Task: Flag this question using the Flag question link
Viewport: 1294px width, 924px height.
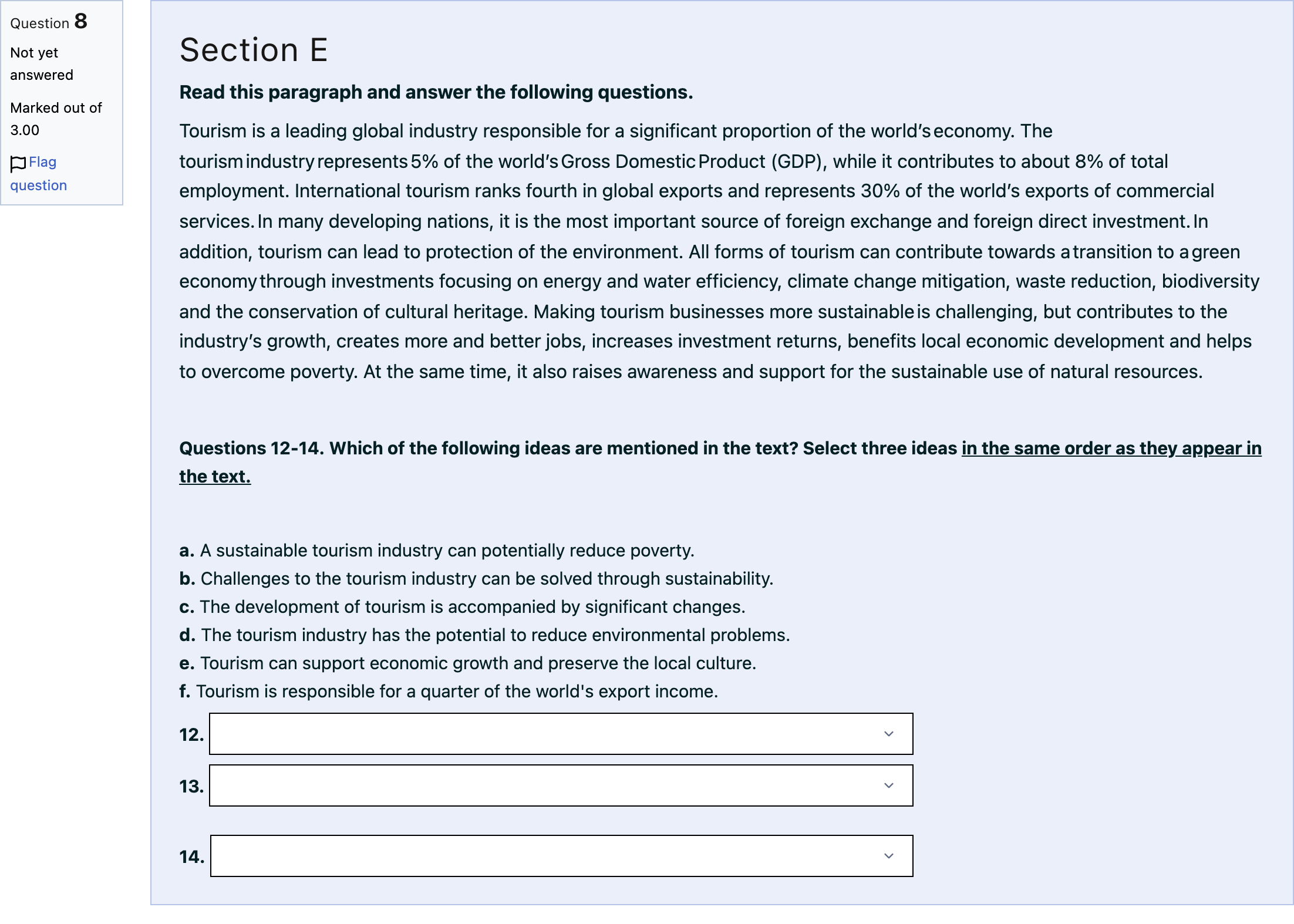Action: coord(39,173)
